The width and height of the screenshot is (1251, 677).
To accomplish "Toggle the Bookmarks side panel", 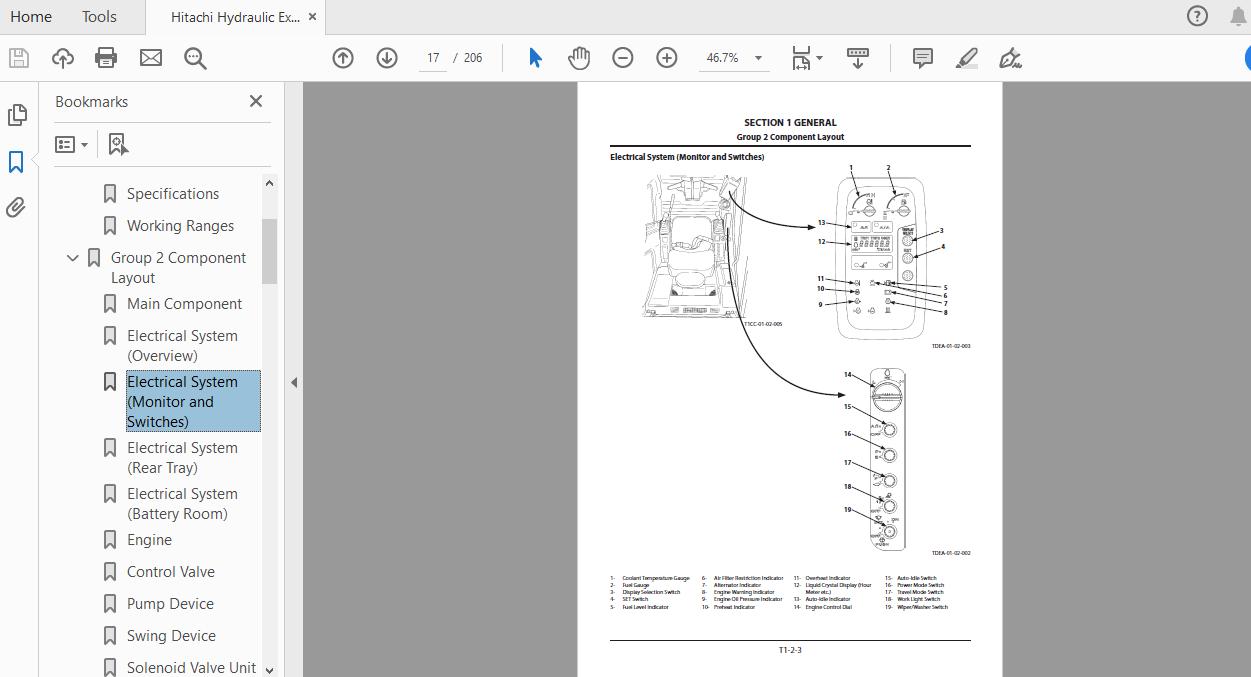I will click(x=17, y=162).
